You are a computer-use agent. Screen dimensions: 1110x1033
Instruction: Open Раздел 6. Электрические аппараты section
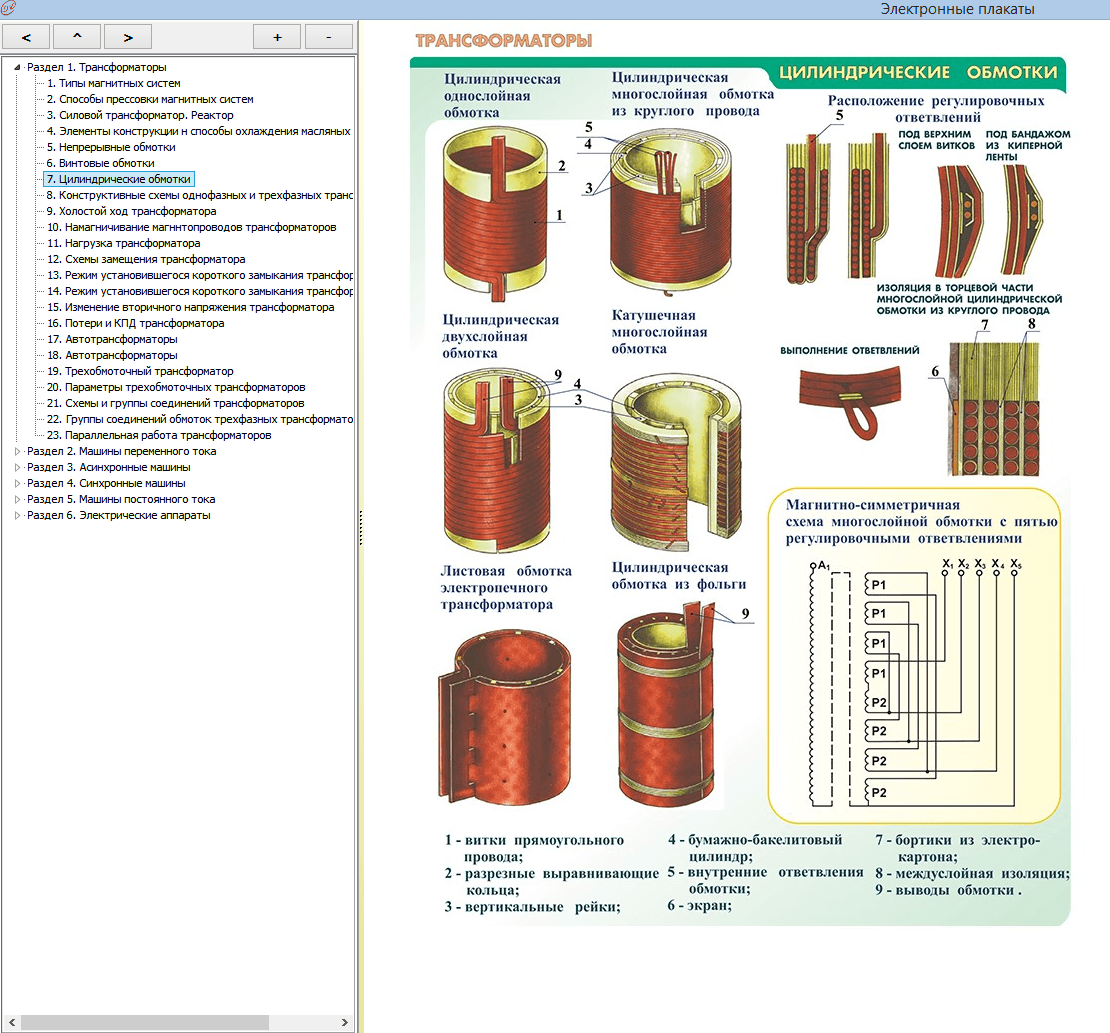pos(17,515)
